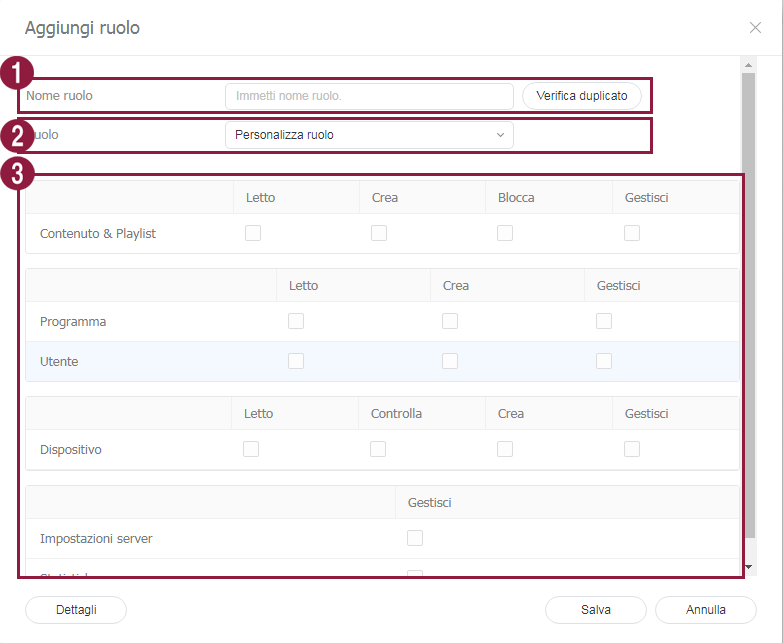Enable Letto for Contenuto & Playlist
The height and width of the screenshot is (643, 783).
pos(253,233)
